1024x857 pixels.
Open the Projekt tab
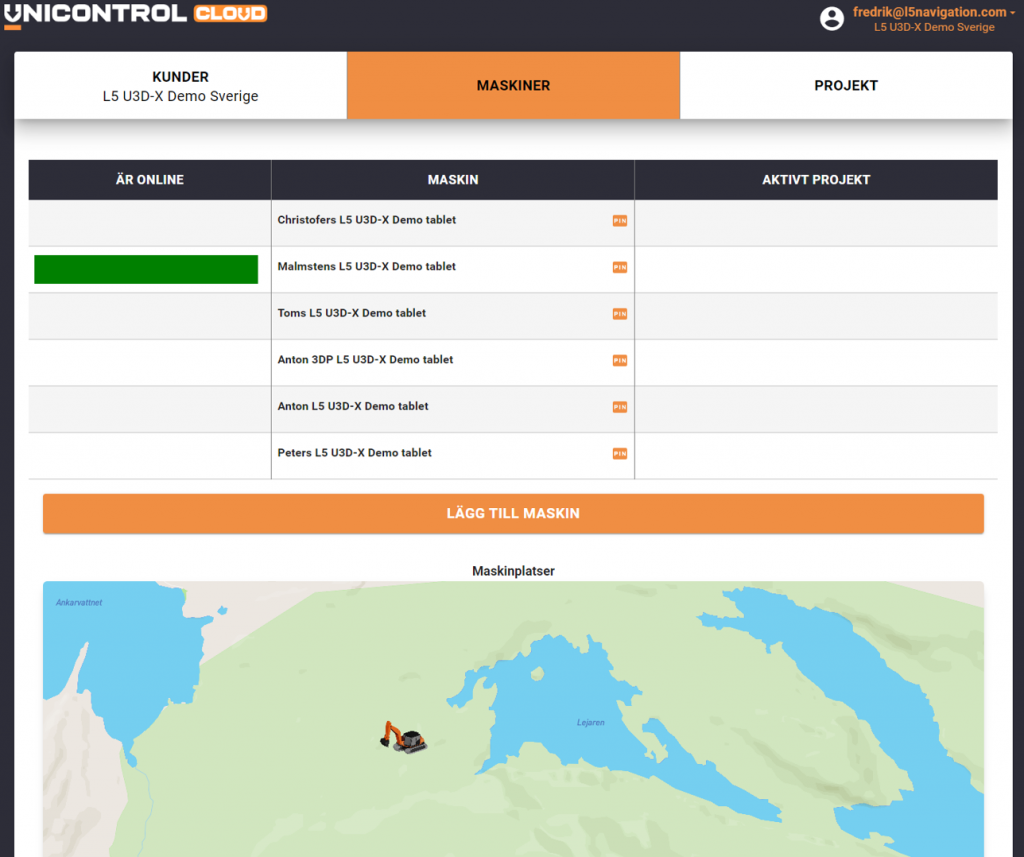click(x=846, y=86)
